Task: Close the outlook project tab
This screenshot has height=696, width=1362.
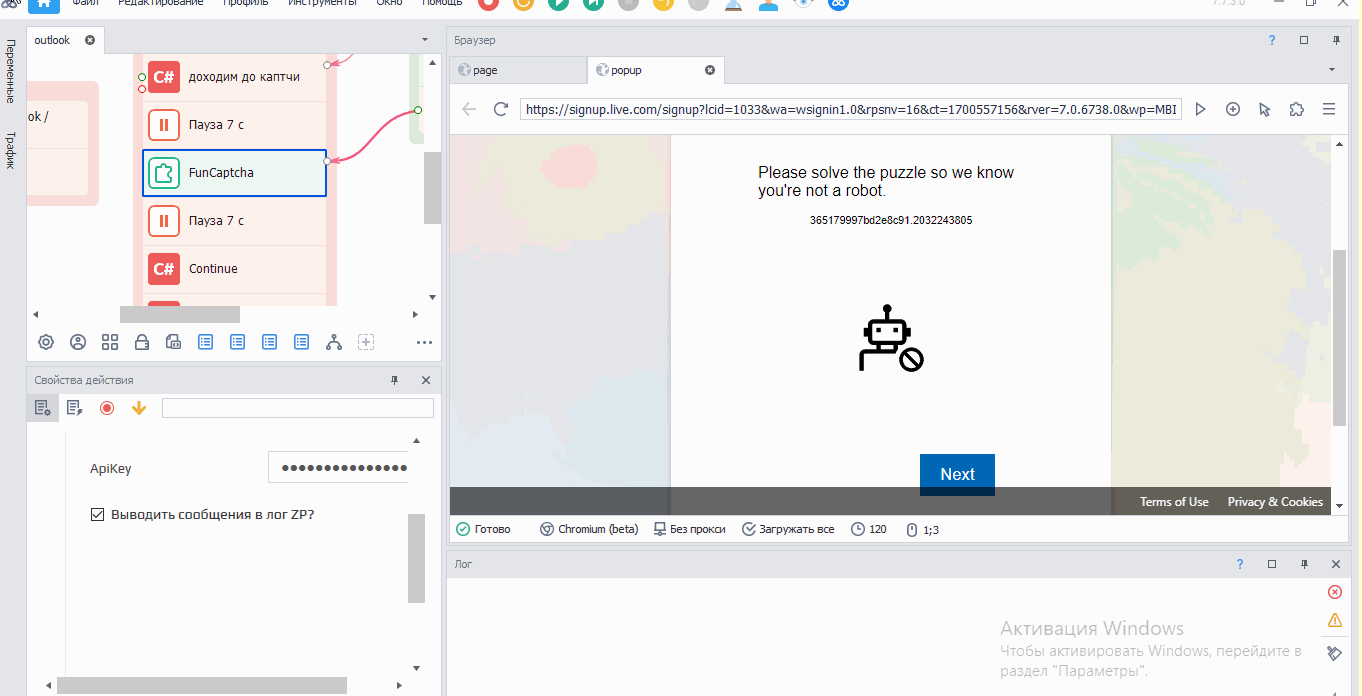Action: [89, 40]
